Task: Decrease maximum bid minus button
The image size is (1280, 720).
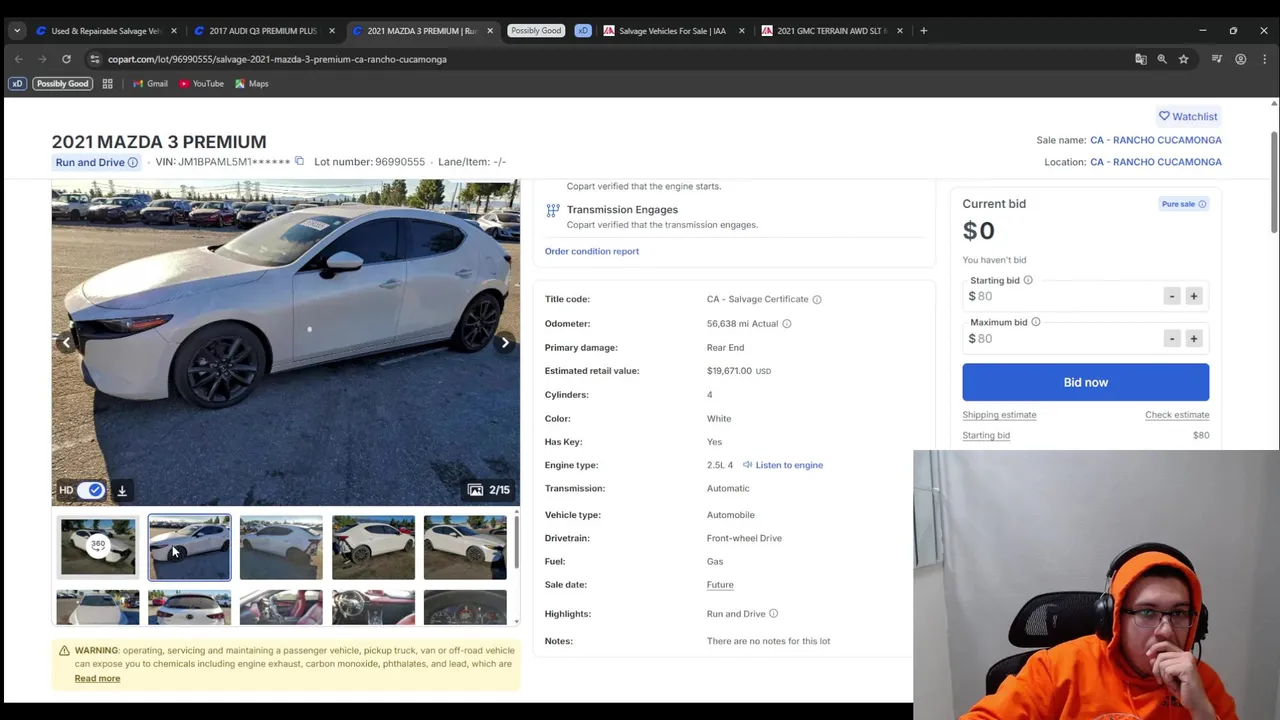Action: pyautogui.click(x=1172, y=339)
